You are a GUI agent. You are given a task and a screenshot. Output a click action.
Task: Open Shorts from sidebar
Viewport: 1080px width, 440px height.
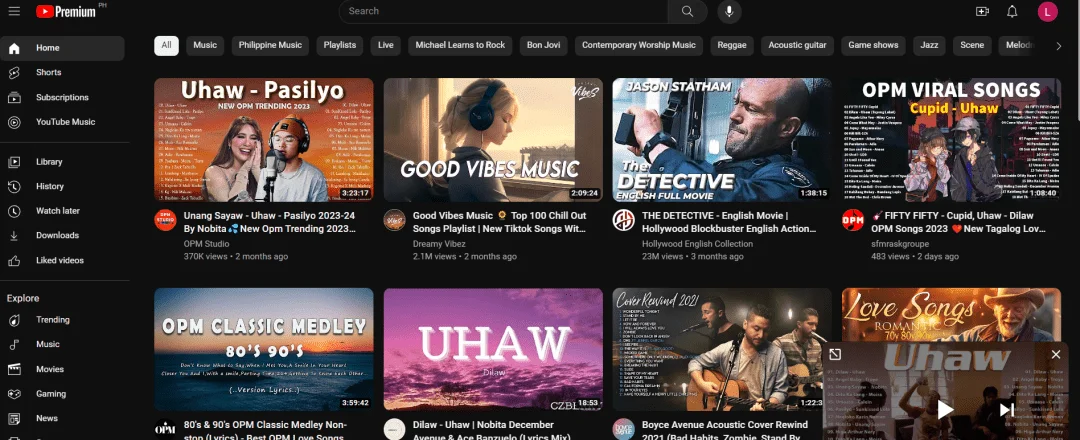click(x=62, y=72)
